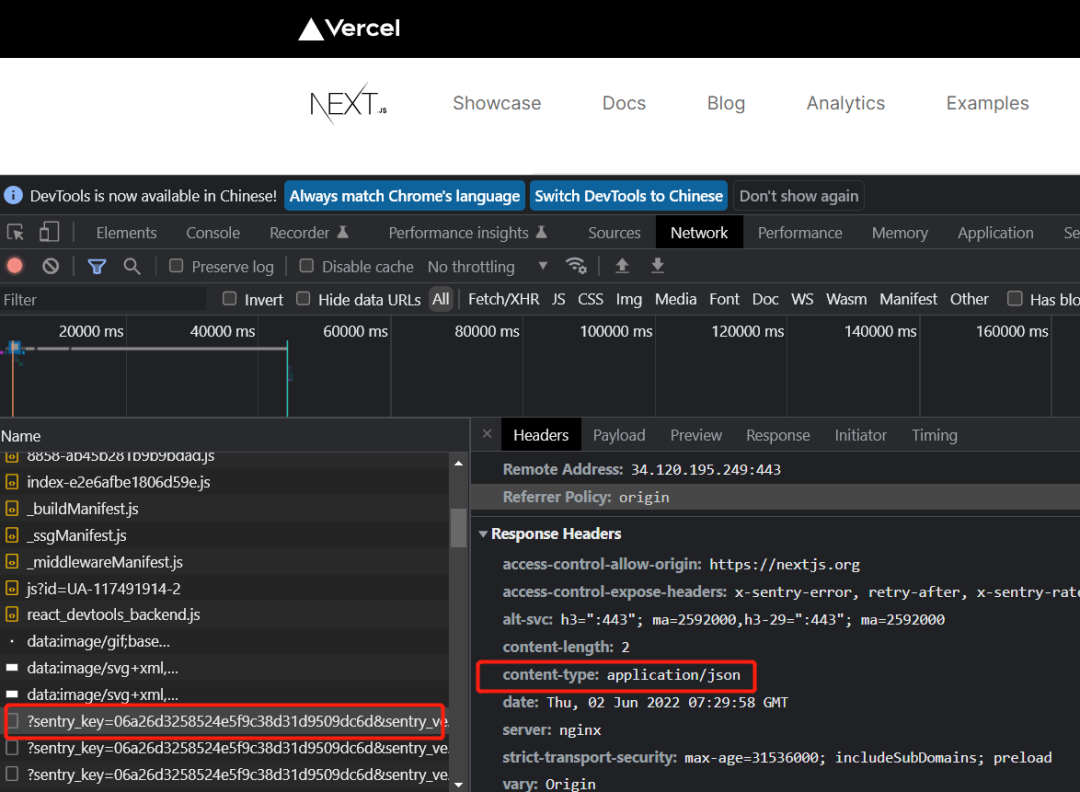Open the Recorder tab
Screen dimensions: 1080x792
309,233
